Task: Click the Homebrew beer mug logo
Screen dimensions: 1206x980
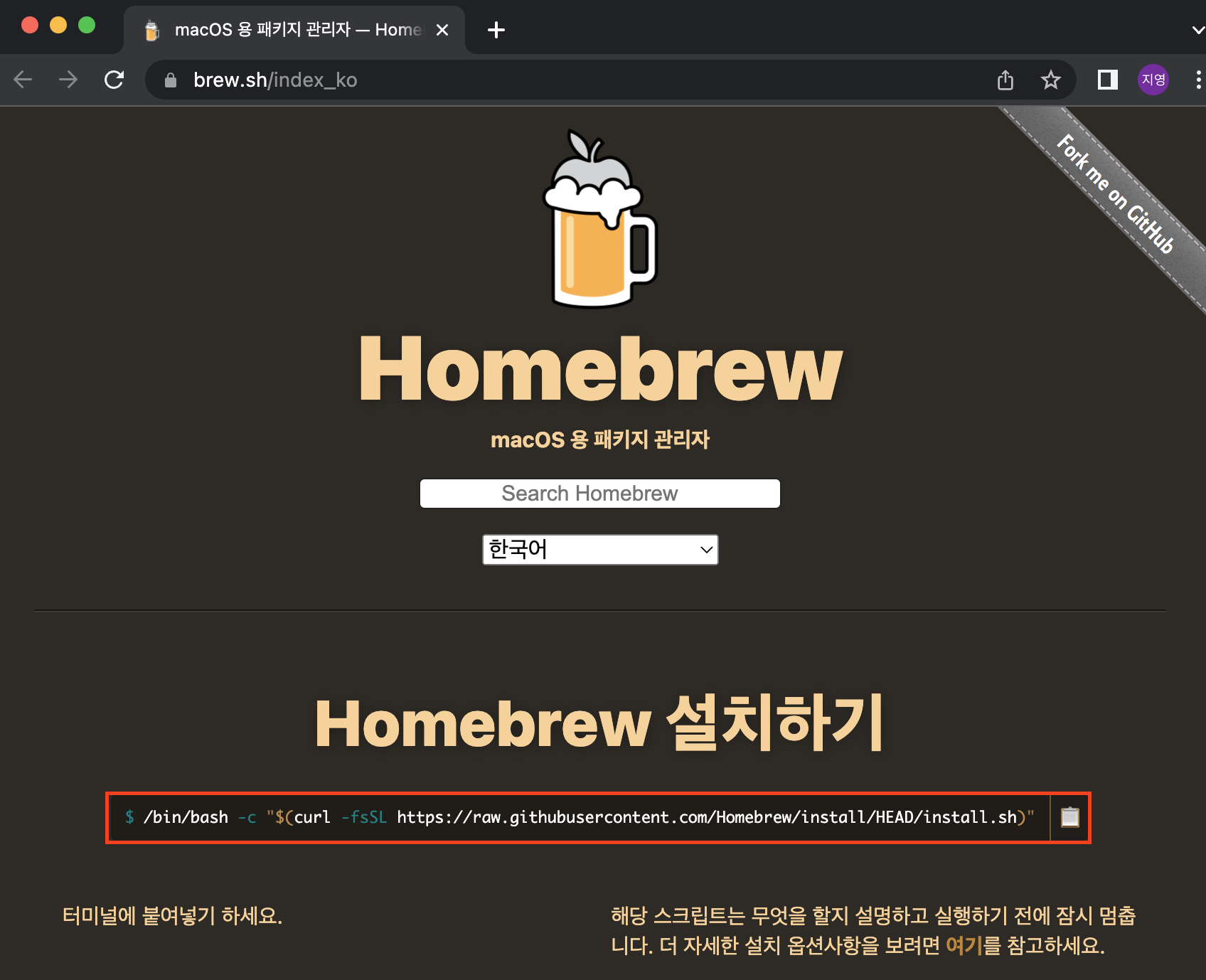Action: pyautogui.click(x=601, y=218)
